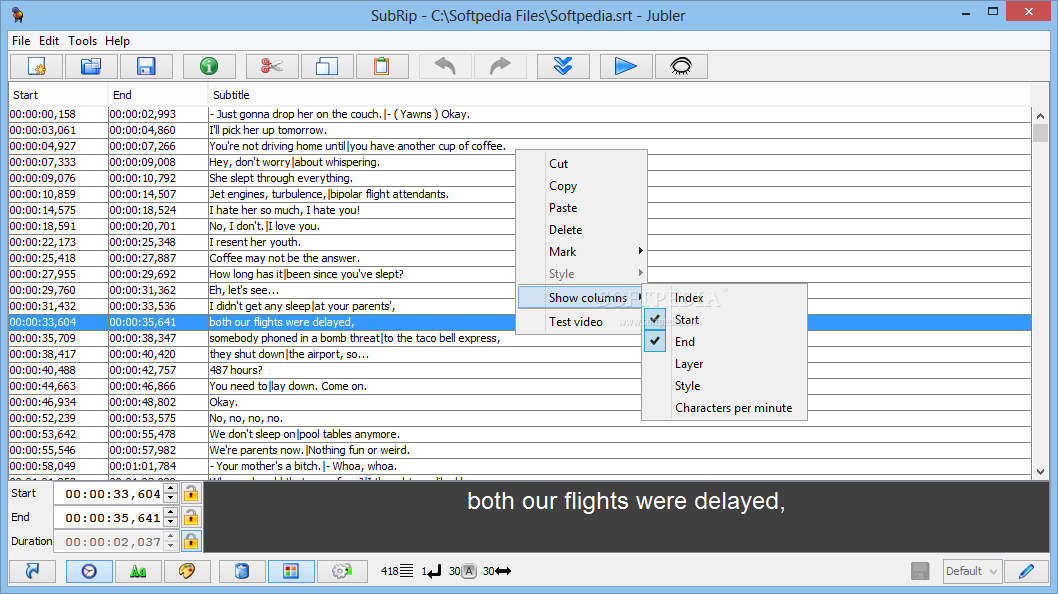The width and height of the screenshot is (1058, 594).
Task: Click the Subtitle column header
Action: (619, 95)
